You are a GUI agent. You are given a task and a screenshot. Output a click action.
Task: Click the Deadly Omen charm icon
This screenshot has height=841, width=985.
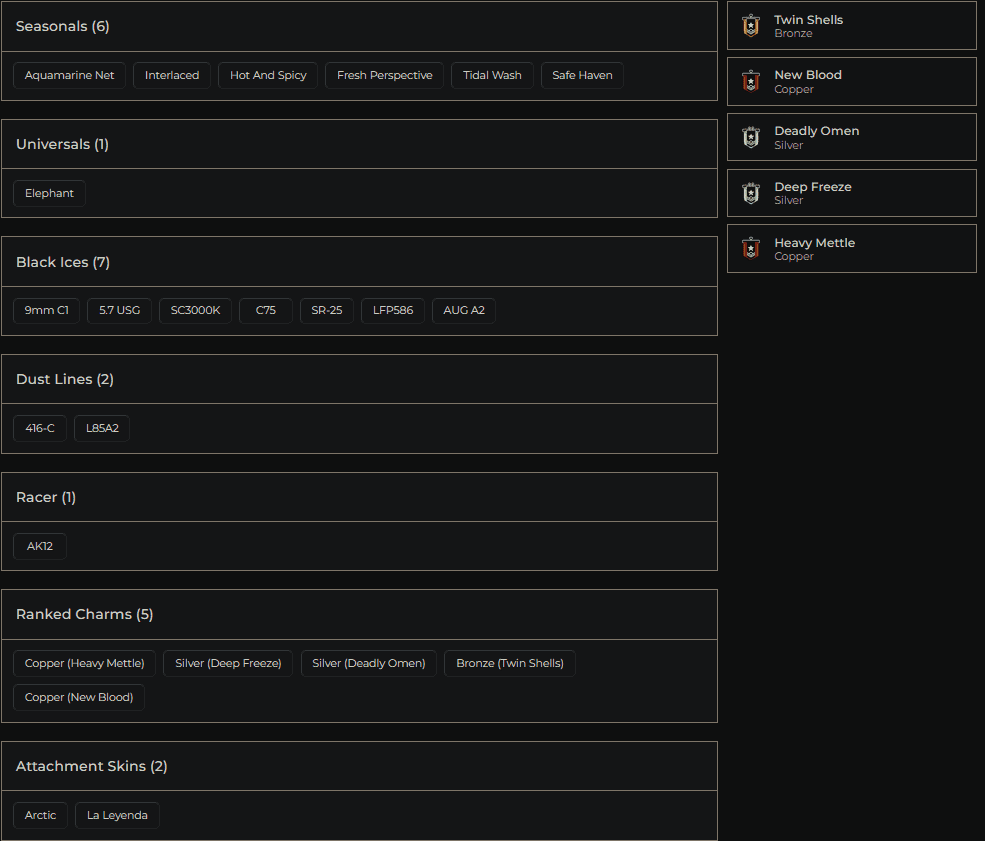[751, 137]
